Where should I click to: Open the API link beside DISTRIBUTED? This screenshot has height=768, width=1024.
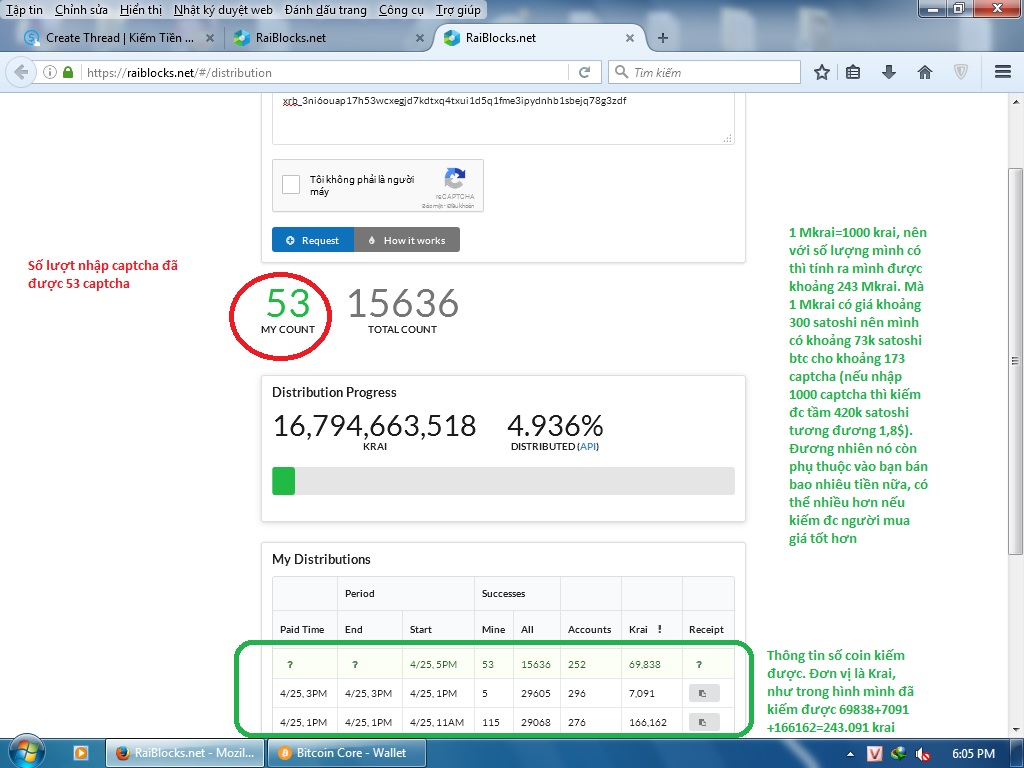click(588, 446)
